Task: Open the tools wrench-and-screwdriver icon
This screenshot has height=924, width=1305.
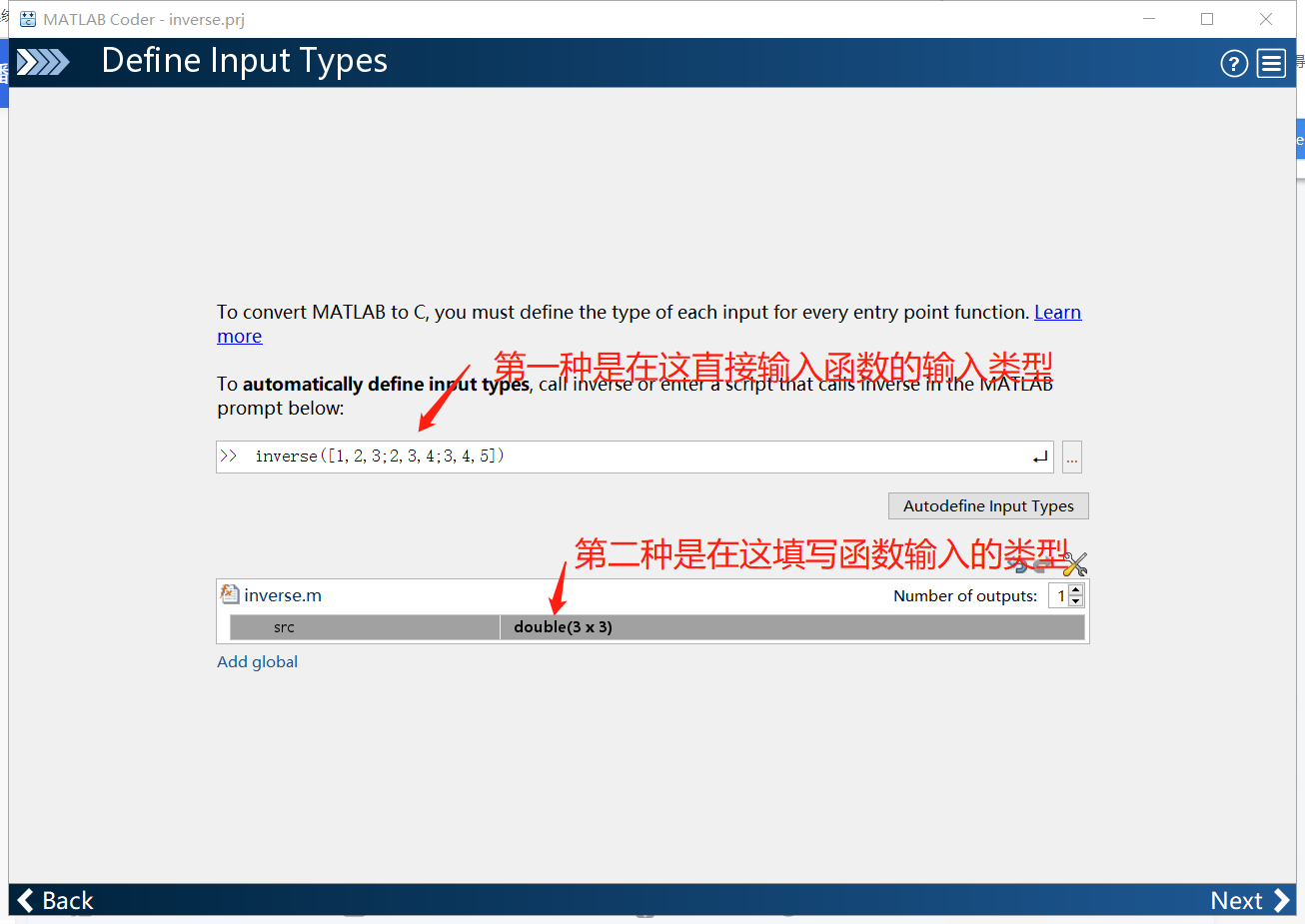Action: click(x=1075, y=564)
